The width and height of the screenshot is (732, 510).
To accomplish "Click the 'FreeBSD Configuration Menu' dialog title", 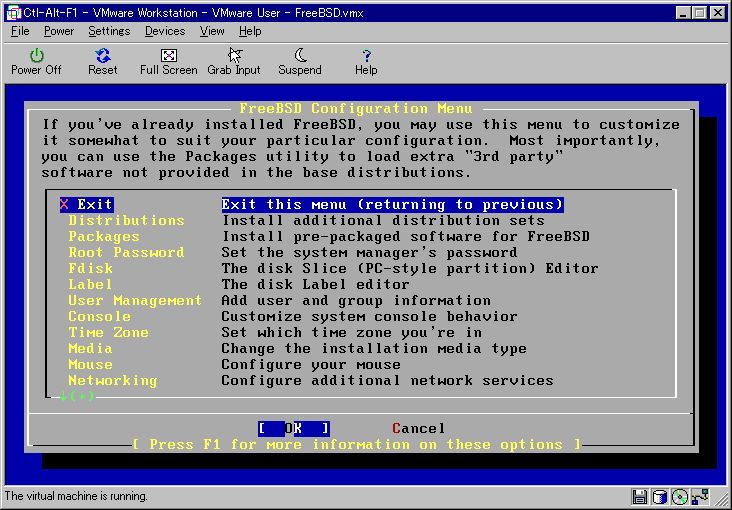I will 356,109.
